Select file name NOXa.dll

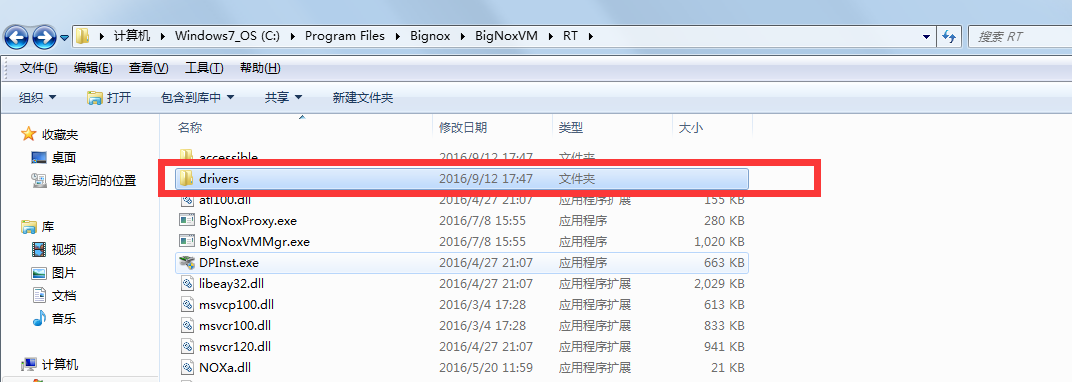tap(226, 368)
